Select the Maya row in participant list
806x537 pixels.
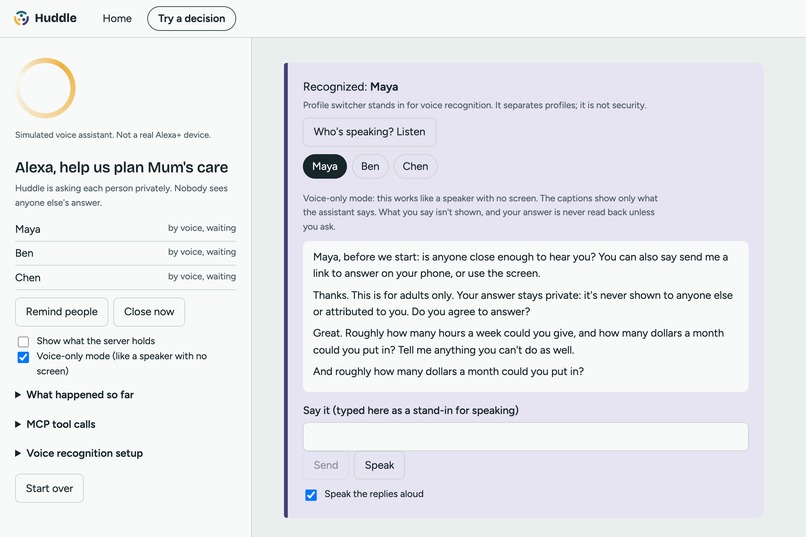pos(125,229)
